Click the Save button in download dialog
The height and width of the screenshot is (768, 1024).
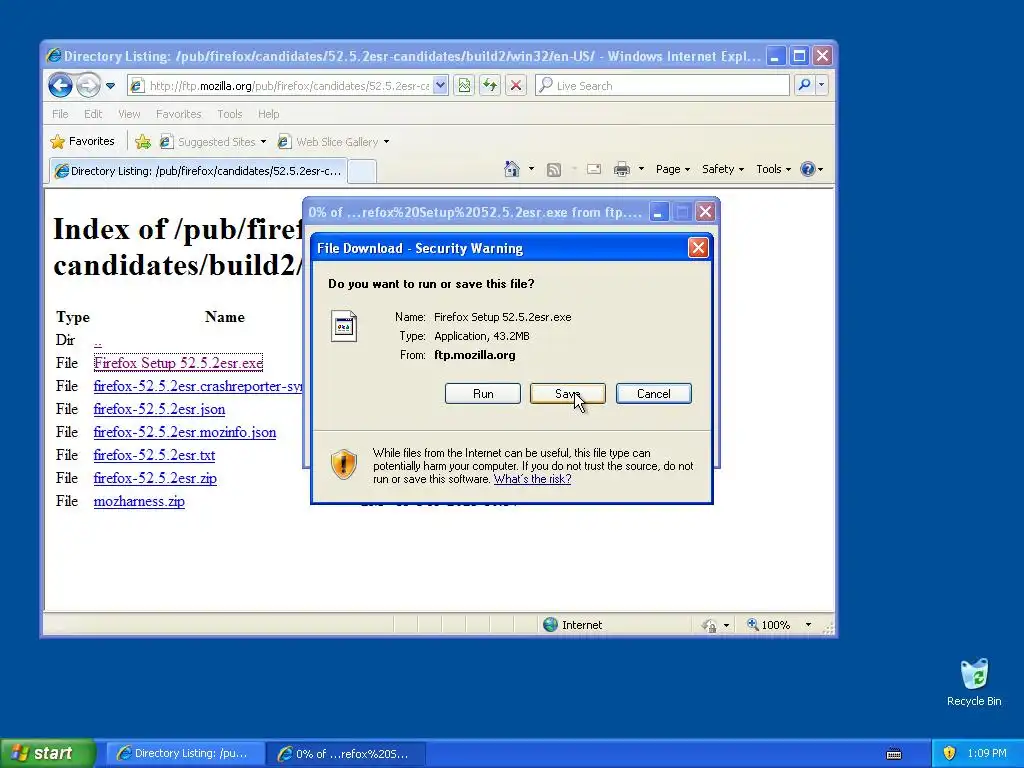tap(568, 394)
